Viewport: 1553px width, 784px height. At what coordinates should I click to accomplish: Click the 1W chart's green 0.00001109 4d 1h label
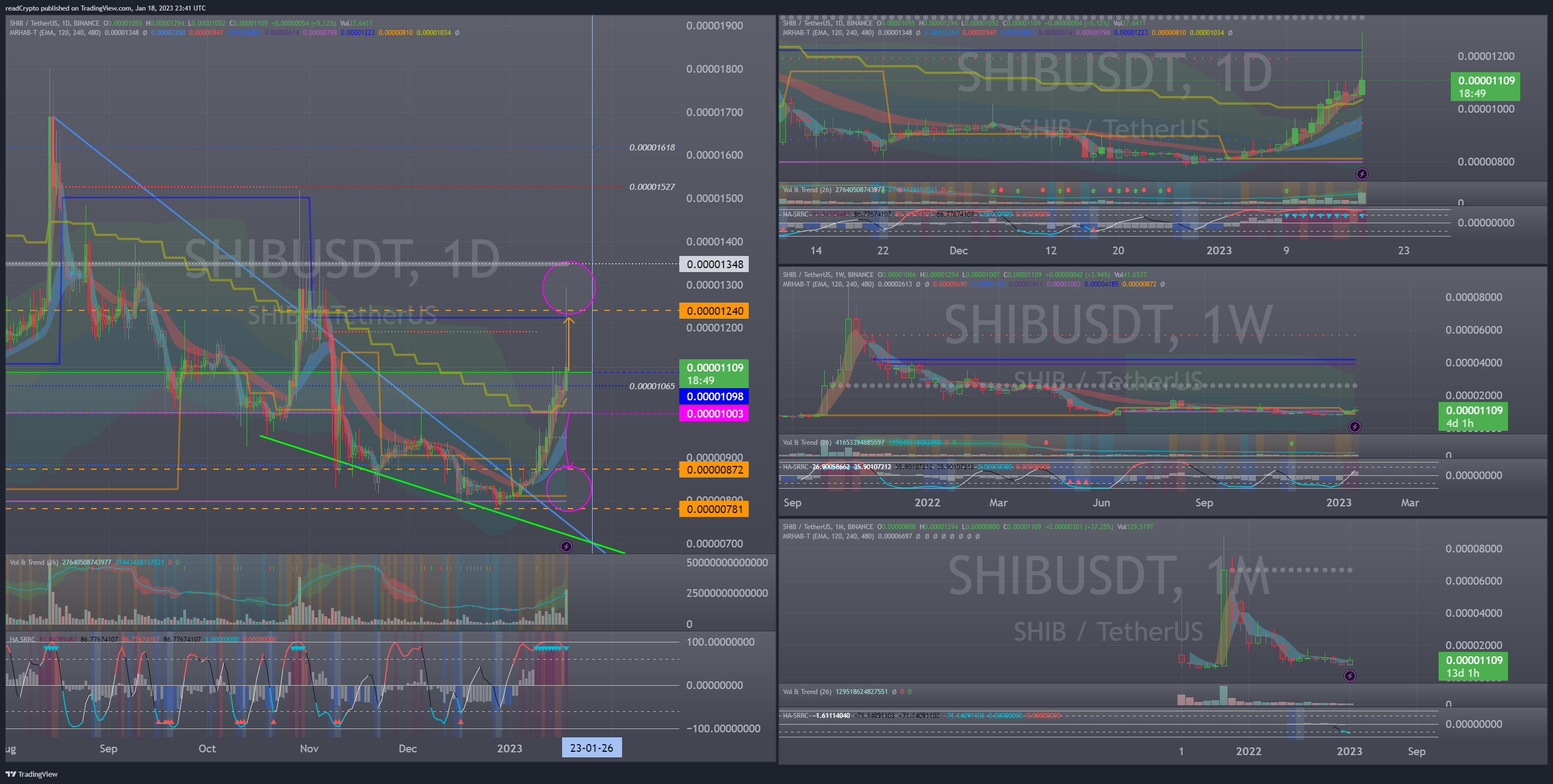[x=1474, y=417]
